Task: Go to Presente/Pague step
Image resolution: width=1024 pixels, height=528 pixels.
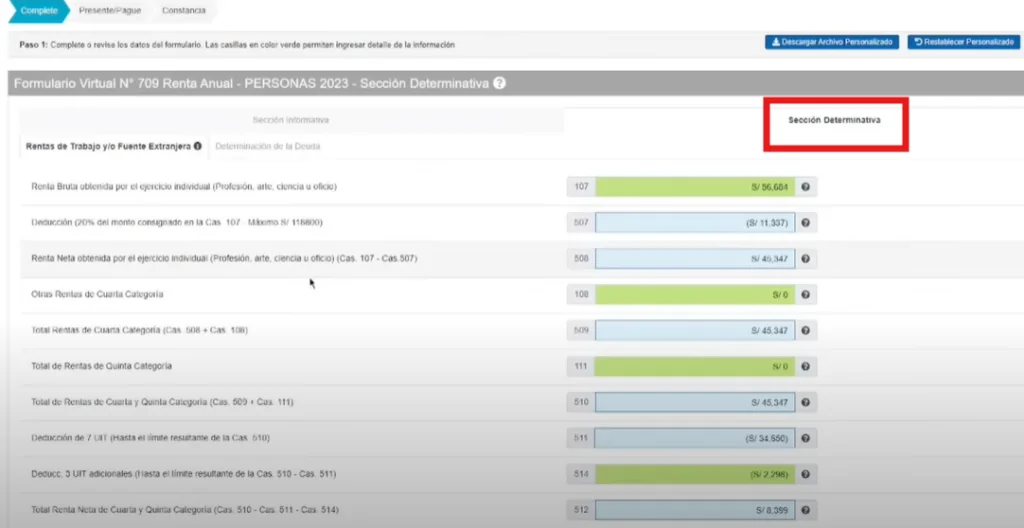Action: click(x=109, y=11)
